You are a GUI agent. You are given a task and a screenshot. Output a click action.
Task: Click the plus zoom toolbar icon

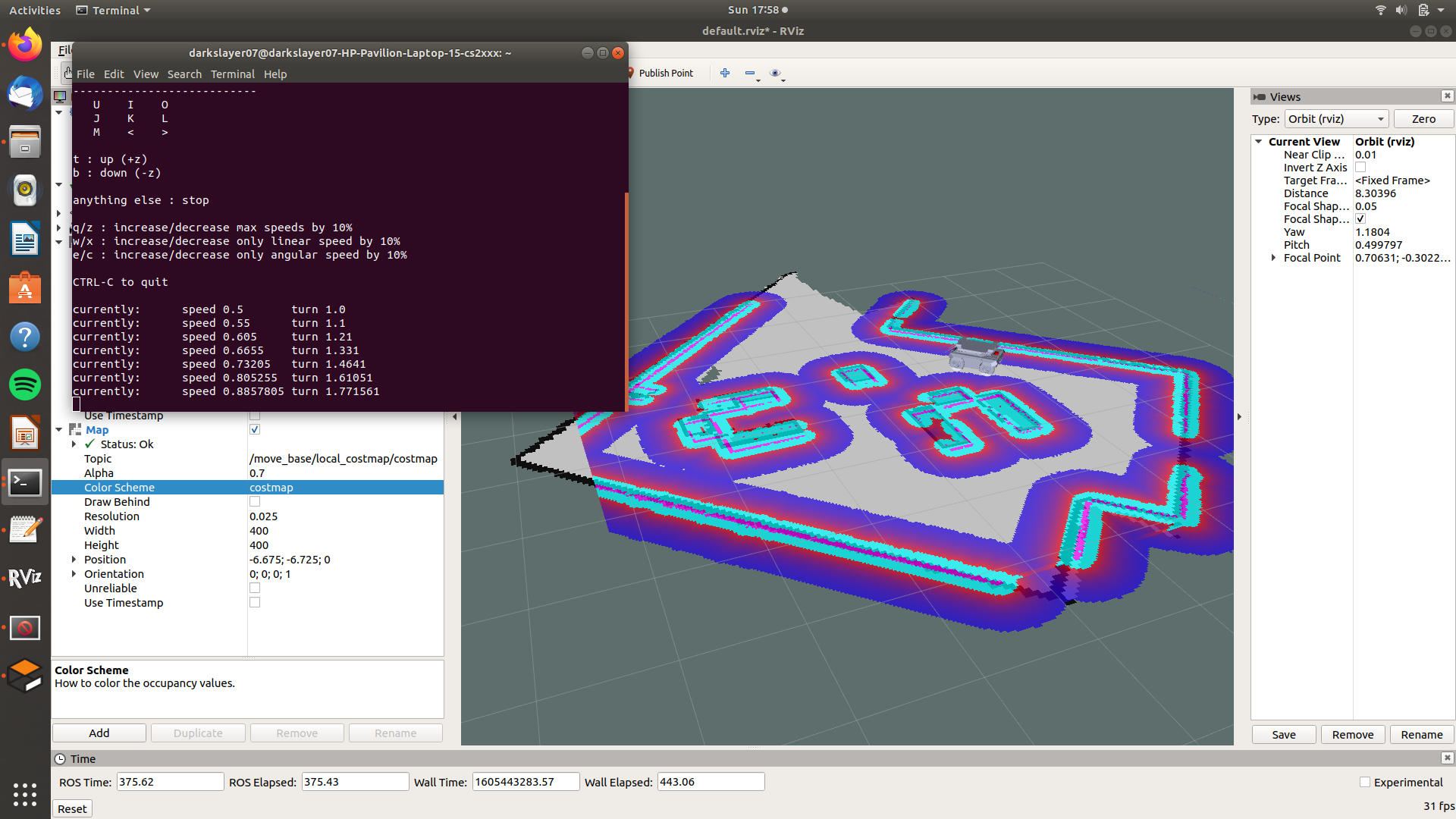coord(724,73)
